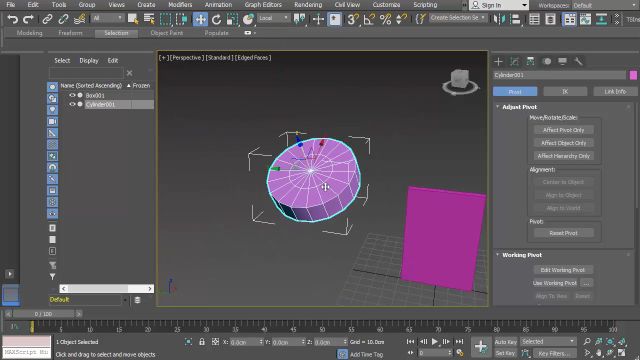640x360 pixels.
Task: Toggle visibility eye of Cylinder001
Action: pyautogui.click(x=72, y=104)
